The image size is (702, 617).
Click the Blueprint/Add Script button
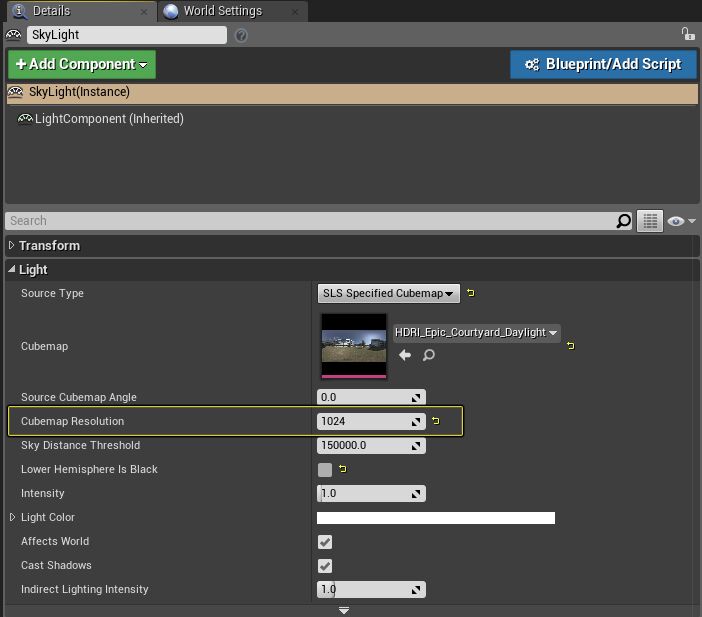pos(602,64)
